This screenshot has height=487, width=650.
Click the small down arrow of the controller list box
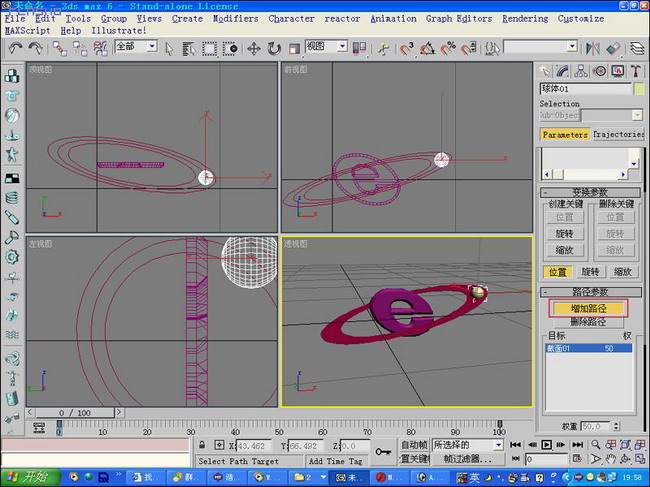pos(634,164)
